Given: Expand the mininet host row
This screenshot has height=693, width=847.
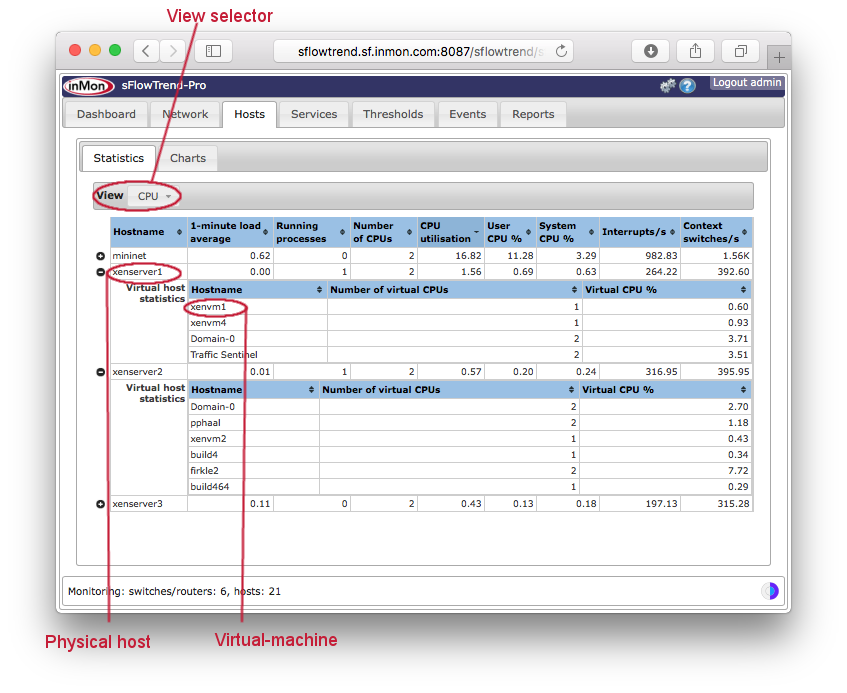Looking at the screenshot, I should click(100, 256).
